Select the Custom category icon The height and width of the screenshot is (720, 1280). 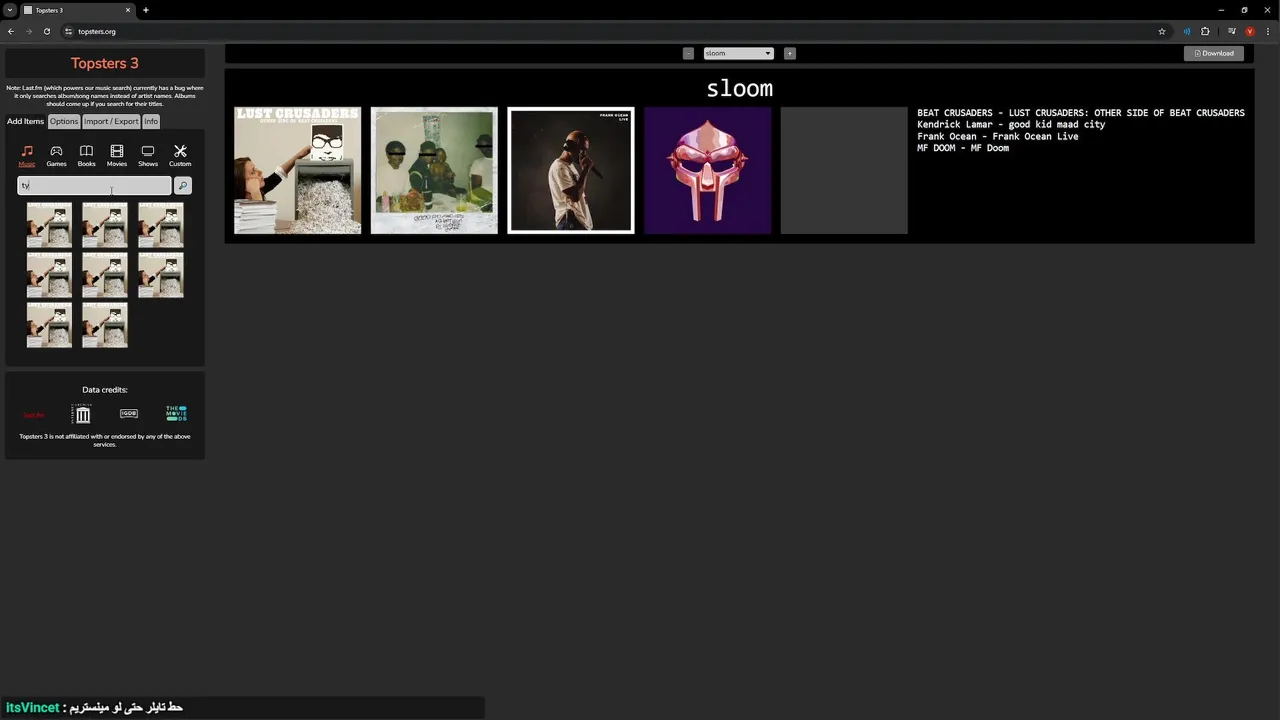tap(180, 155)
